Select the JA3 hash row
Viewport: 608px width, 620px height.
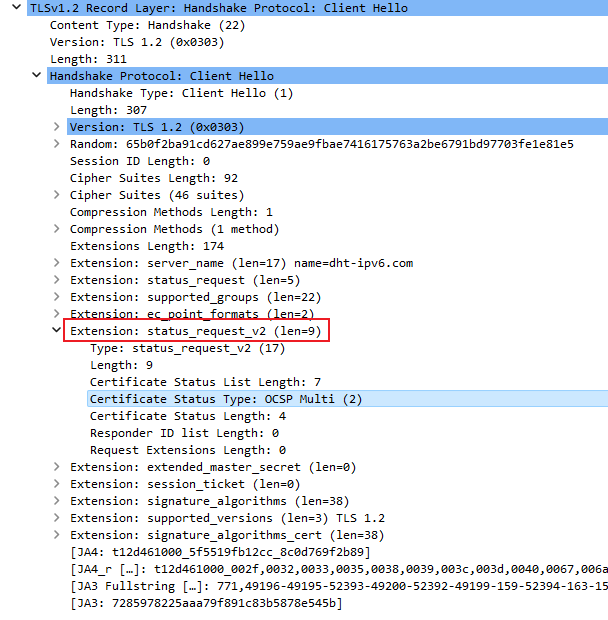(206, 603)
